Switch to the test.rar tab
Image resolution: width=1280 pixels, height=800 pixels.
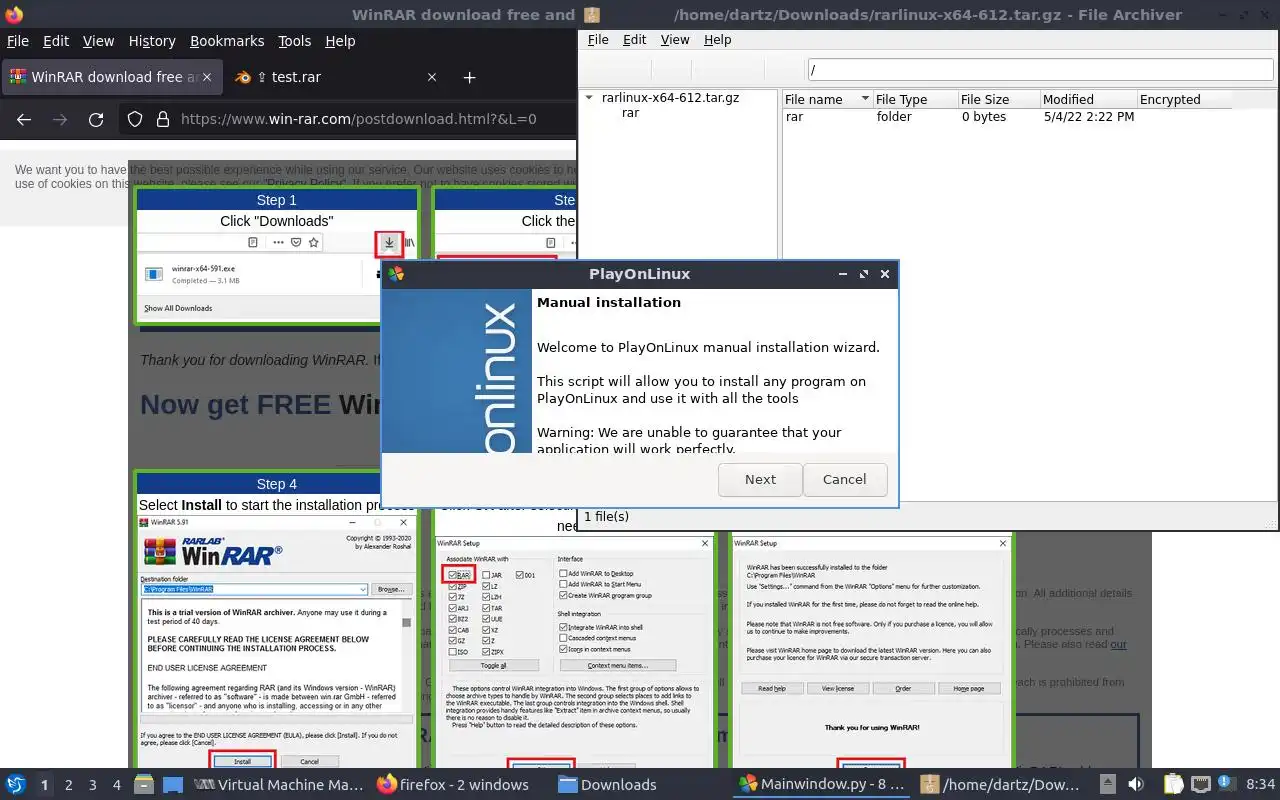pyautogui.click(x=320, y=77)
